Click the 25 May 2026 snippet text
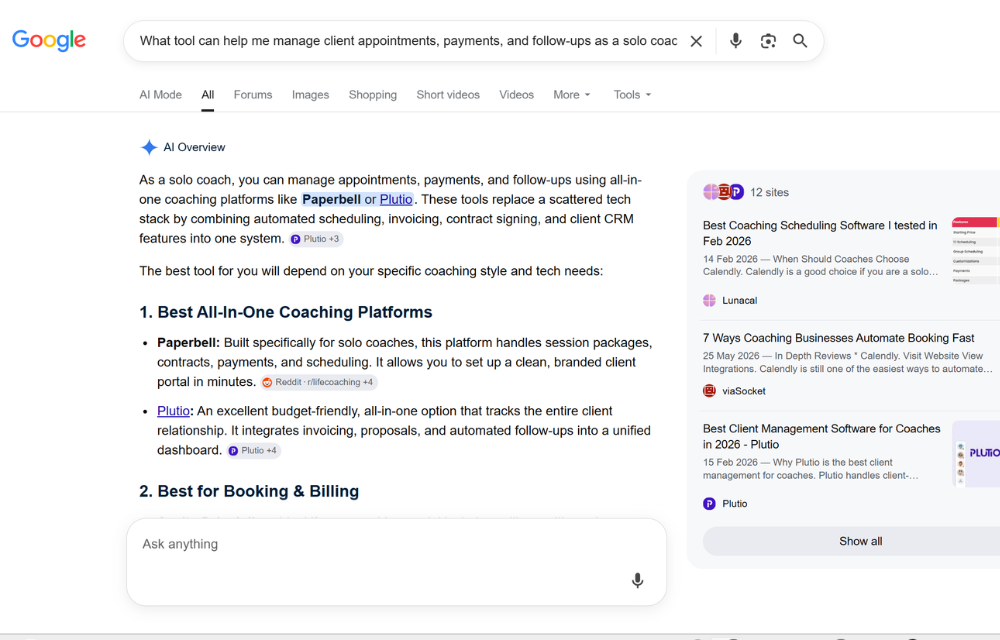Image resolution: width=1000 pixels, height=640 pixels. pos(848,362)
